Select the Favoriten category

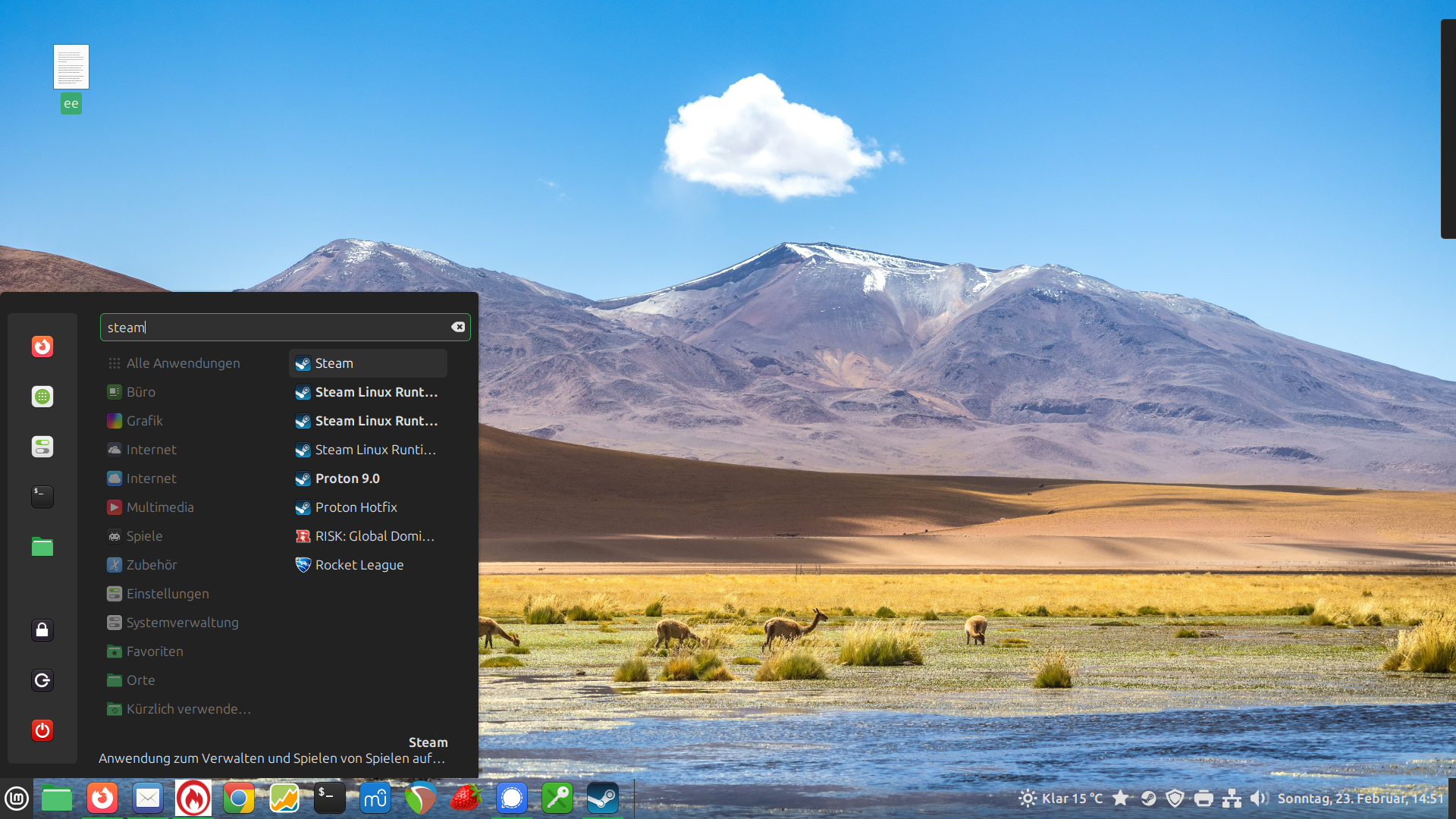[182, 651]
